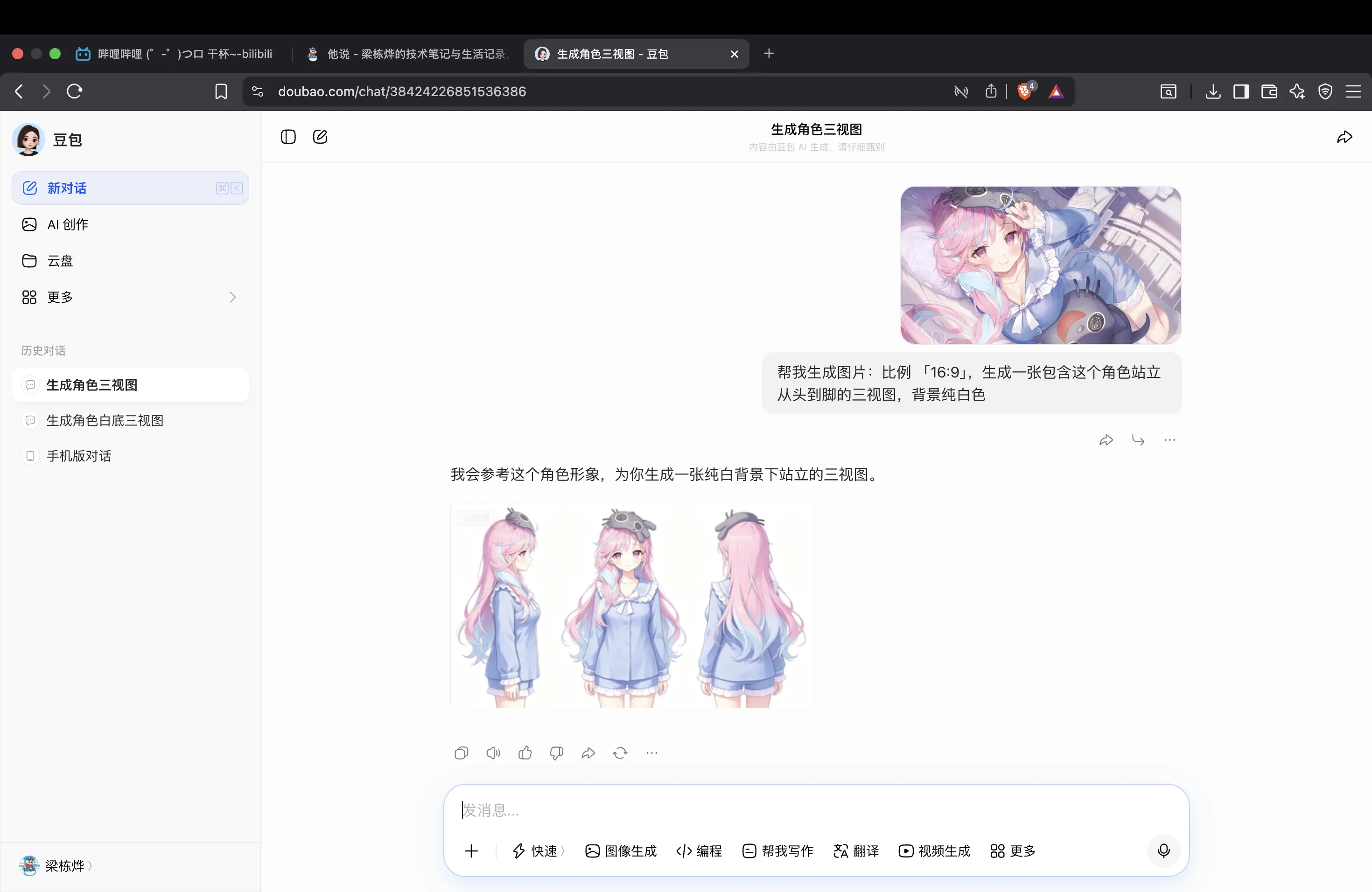
Task: Choose the 帮我写作 skill button
Action: tap(777, 851)
